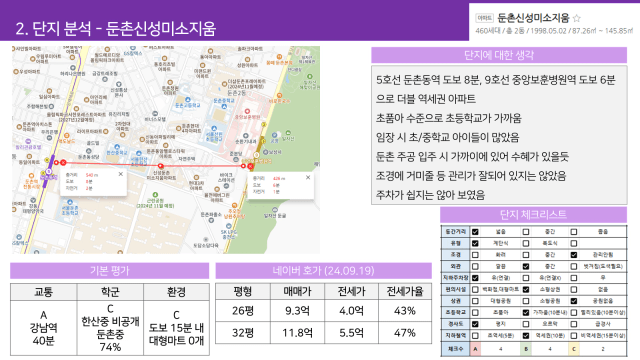Uncheck the 관리안됨 checkbox in the 조경 row
The image size is (640, 360).
pyautogui.click(x=574, y=255)
